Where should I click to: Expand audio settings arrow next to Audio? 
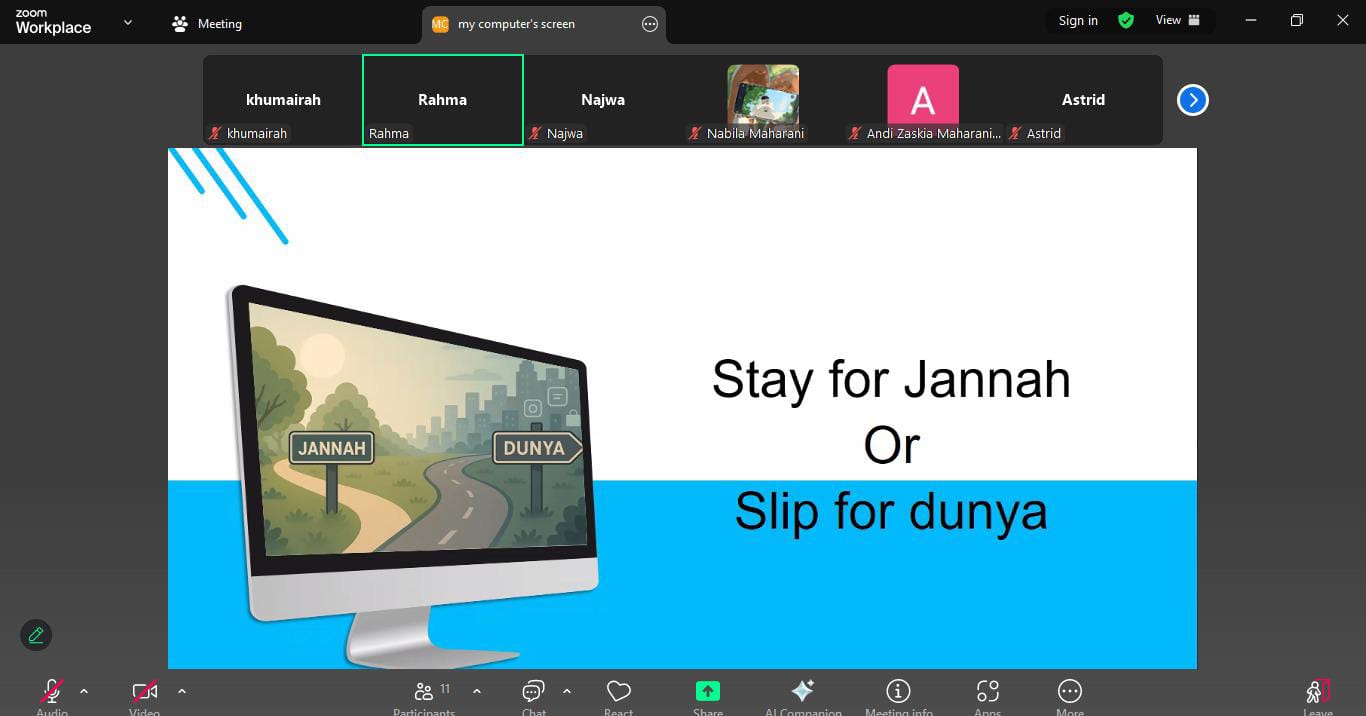pyautogui.click(x=84, y=691)
